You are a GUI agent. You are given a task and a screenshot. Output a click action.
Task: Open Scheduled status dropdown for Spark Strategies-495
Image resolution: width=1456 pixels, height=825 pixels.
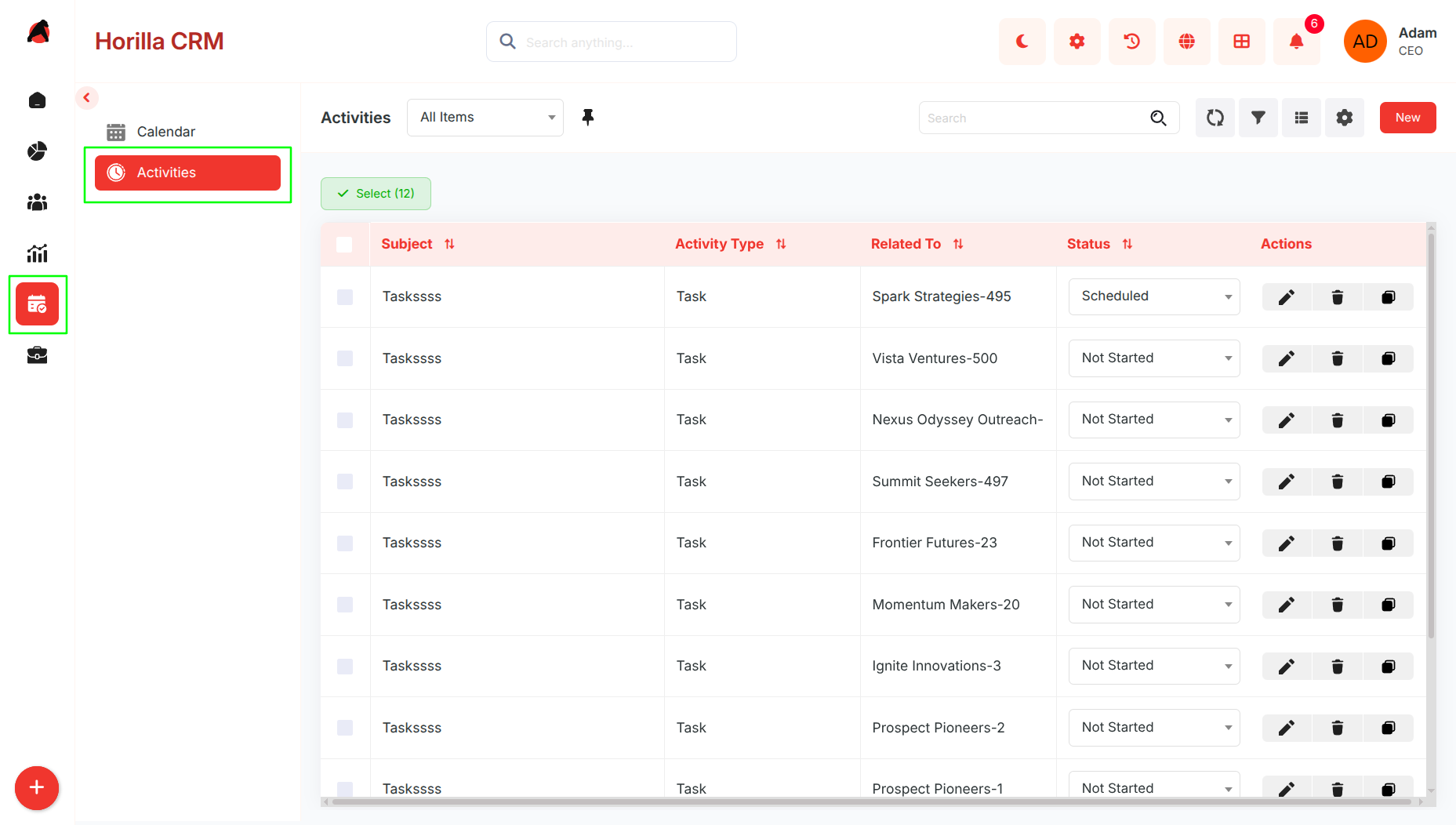[x=1154, y=296]
